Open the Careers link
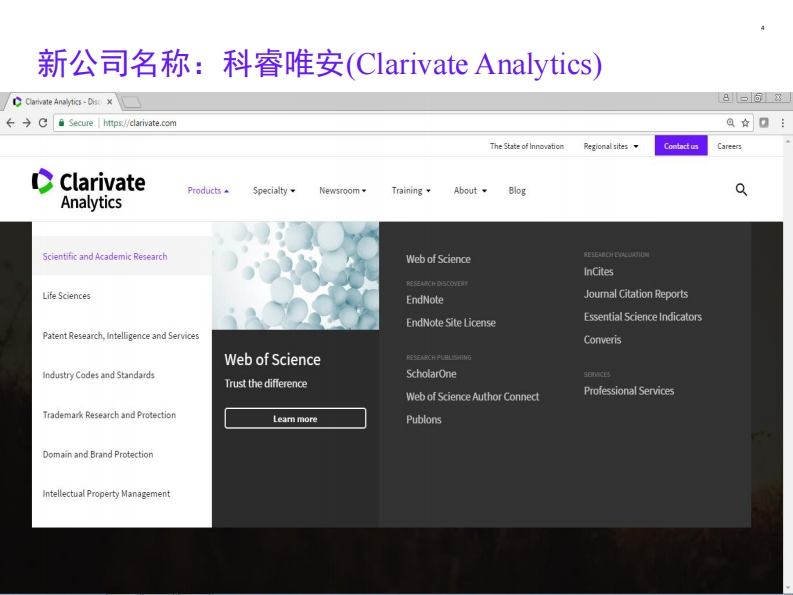 coord(729,146)
